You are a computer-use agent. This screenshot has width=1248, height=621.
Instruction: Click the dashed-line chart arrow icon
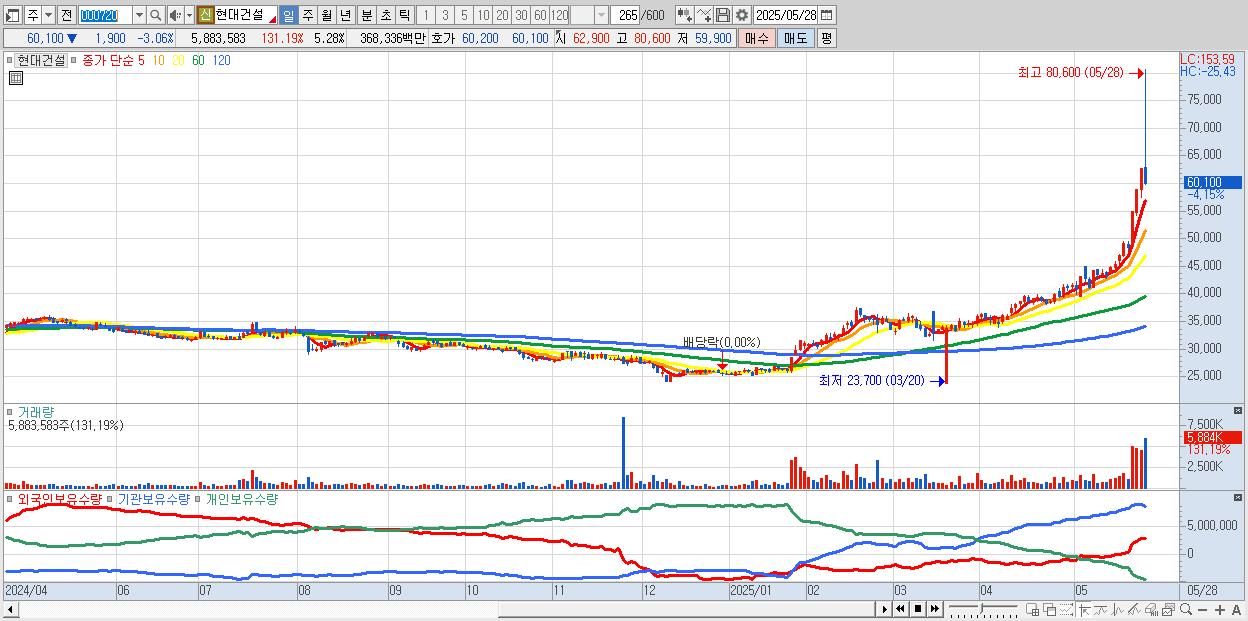point(1066,610)
